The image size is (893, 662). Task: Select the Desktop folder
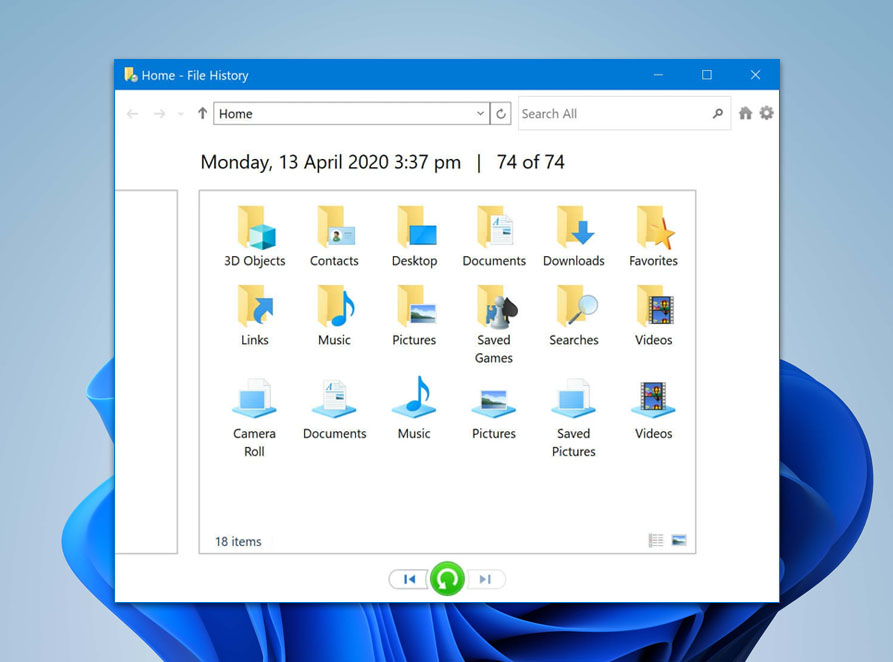point(414,237)
